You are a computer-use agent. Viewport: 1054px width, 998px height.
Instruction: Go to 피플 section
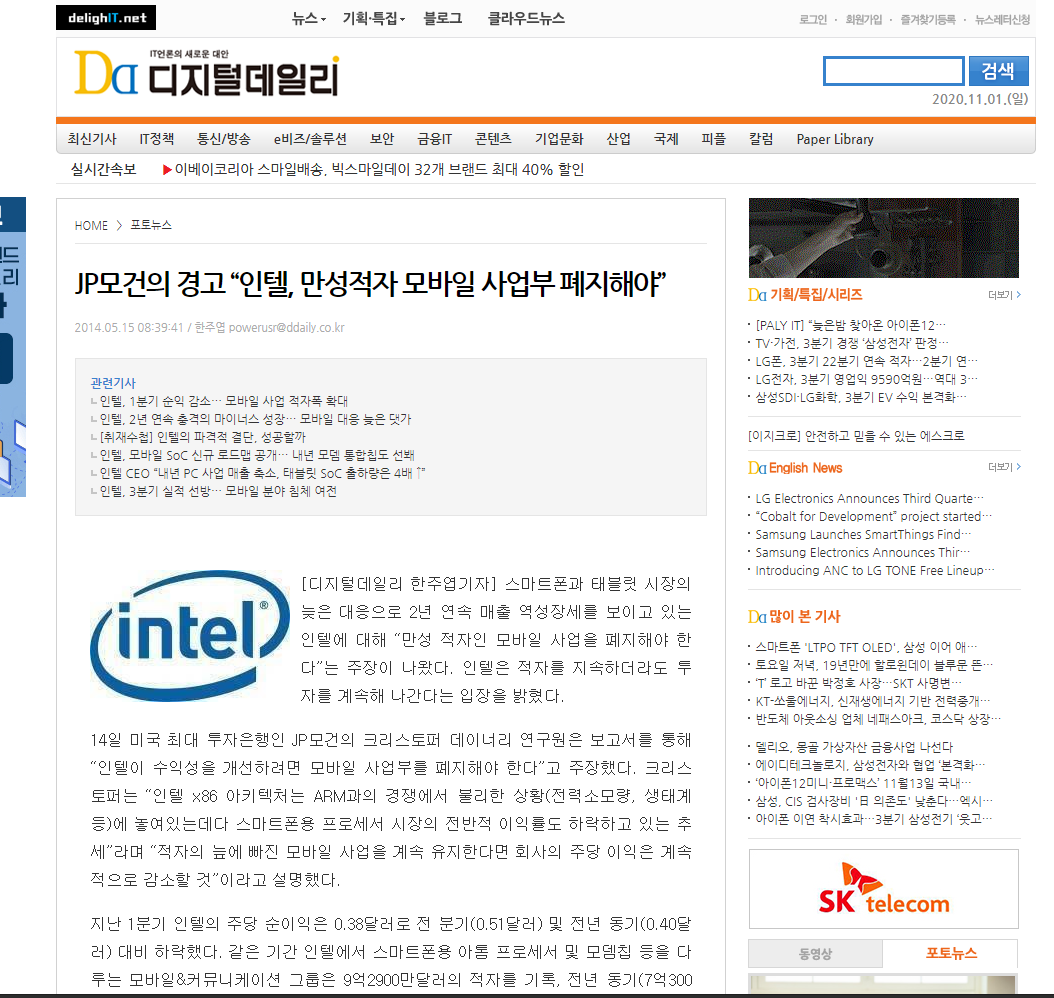(714, 139)
